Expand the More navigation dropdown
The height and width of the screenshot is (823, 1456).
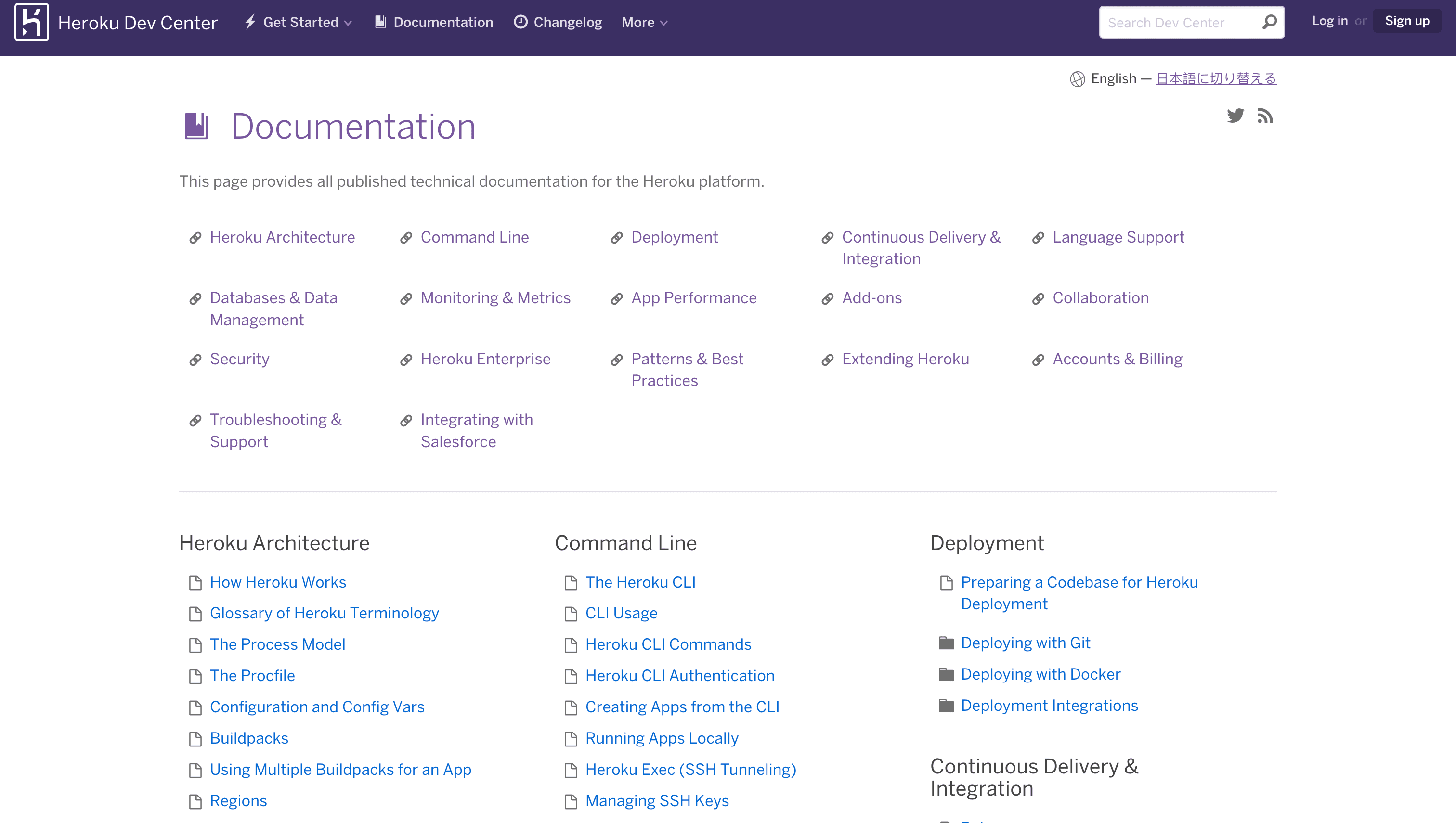[645, 22]
